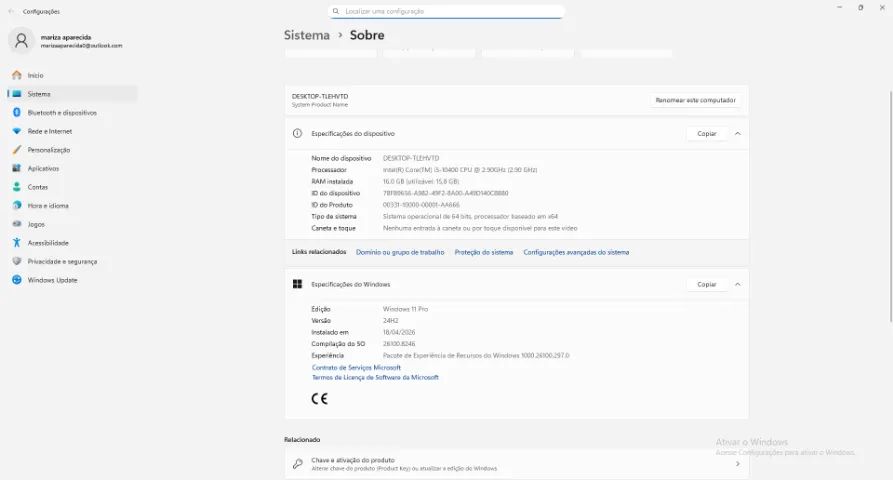893x480 pixels.
Task: Open Personalização settings page
Action: (72, 150)
